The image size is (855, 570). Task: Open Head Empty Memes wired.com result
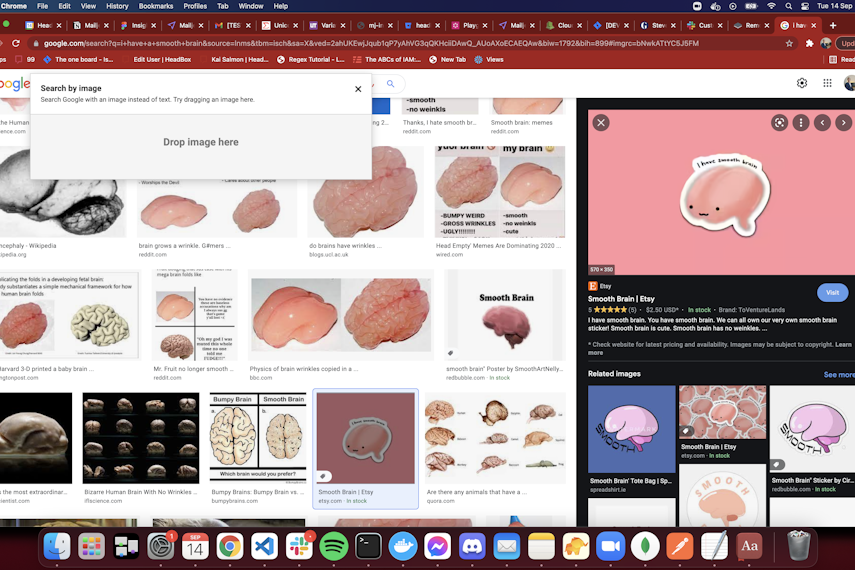pyautogui.click(x=499, y=191)
